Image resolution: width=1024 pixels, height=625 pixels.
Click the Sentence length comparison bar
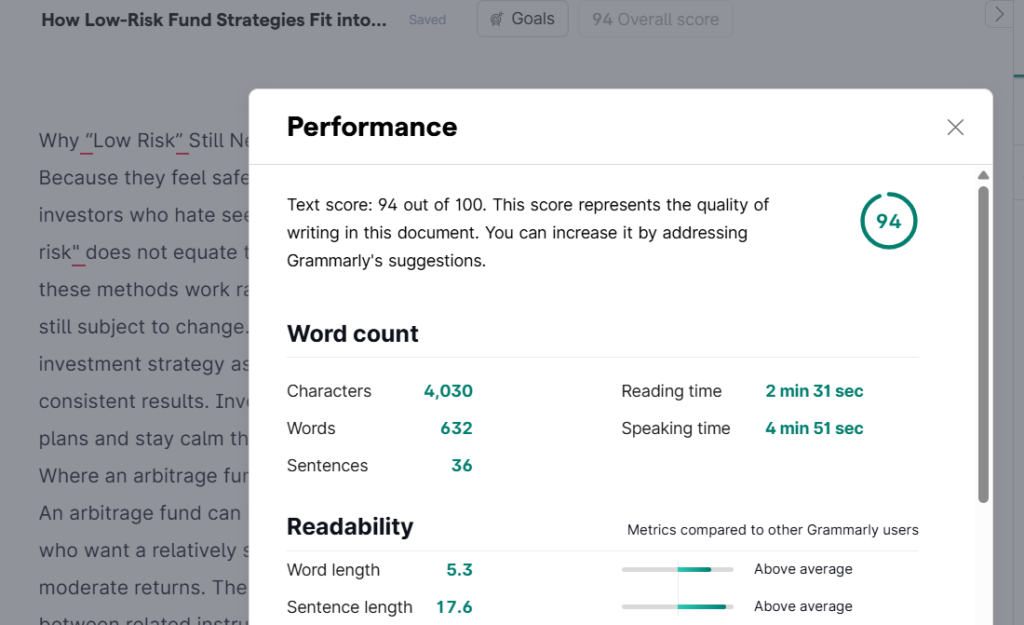tap(677, 606)
